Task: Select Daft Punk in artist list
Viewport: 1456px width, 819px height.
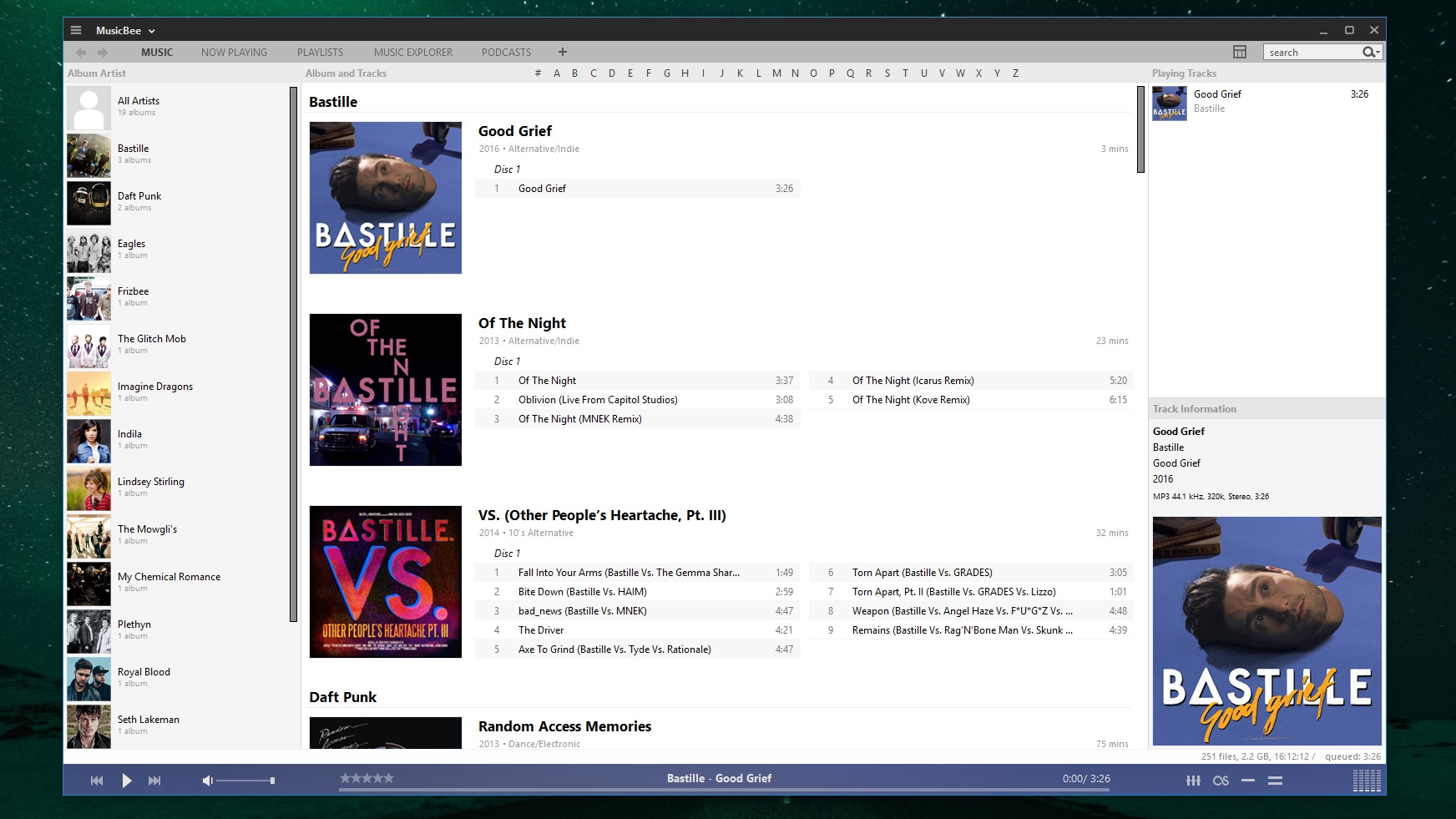Action: [177, 202]
